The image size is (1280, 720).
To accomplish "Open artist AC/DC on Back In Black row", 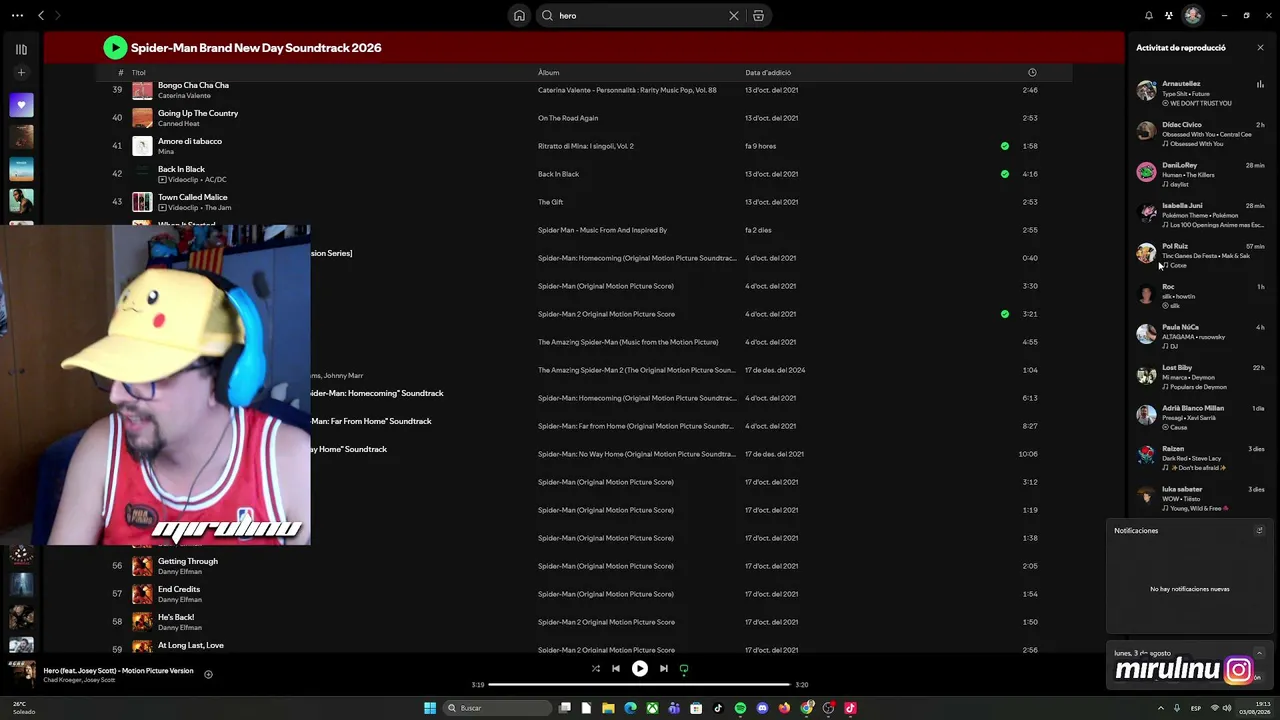I will tap(215, 180).
